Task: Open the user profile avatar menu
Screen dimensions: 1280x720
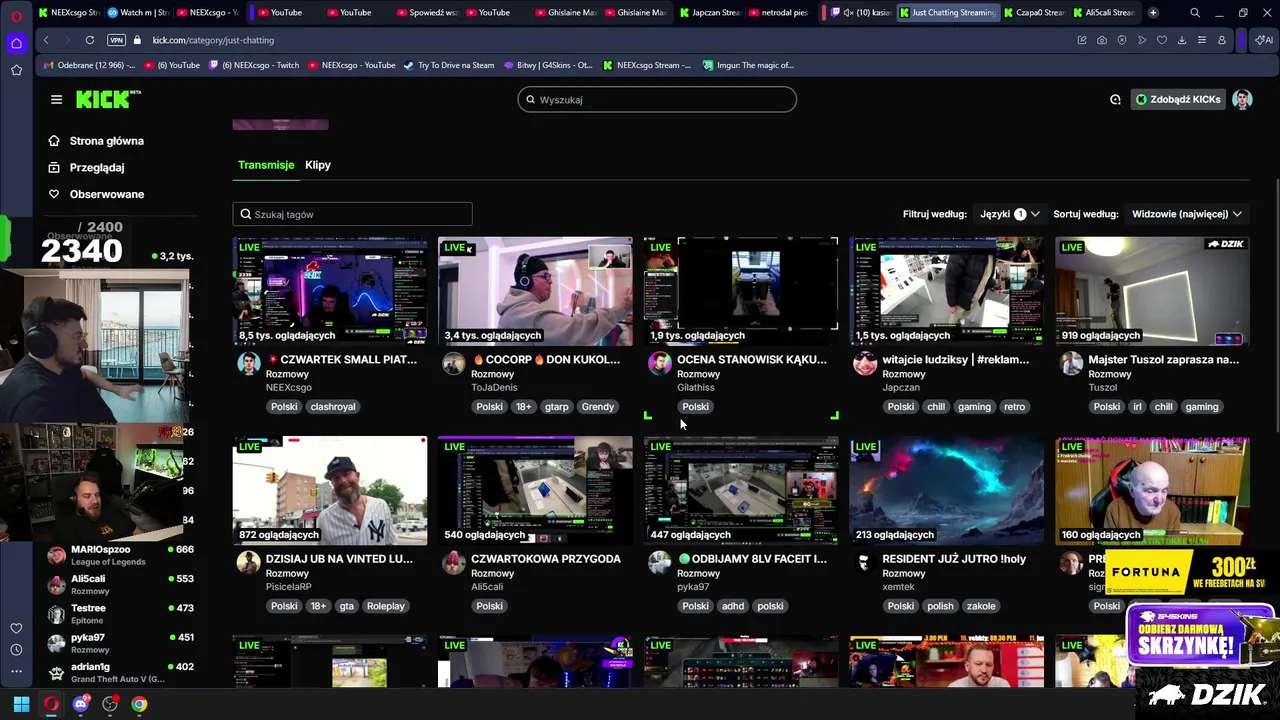Action: coord(1242,99)
